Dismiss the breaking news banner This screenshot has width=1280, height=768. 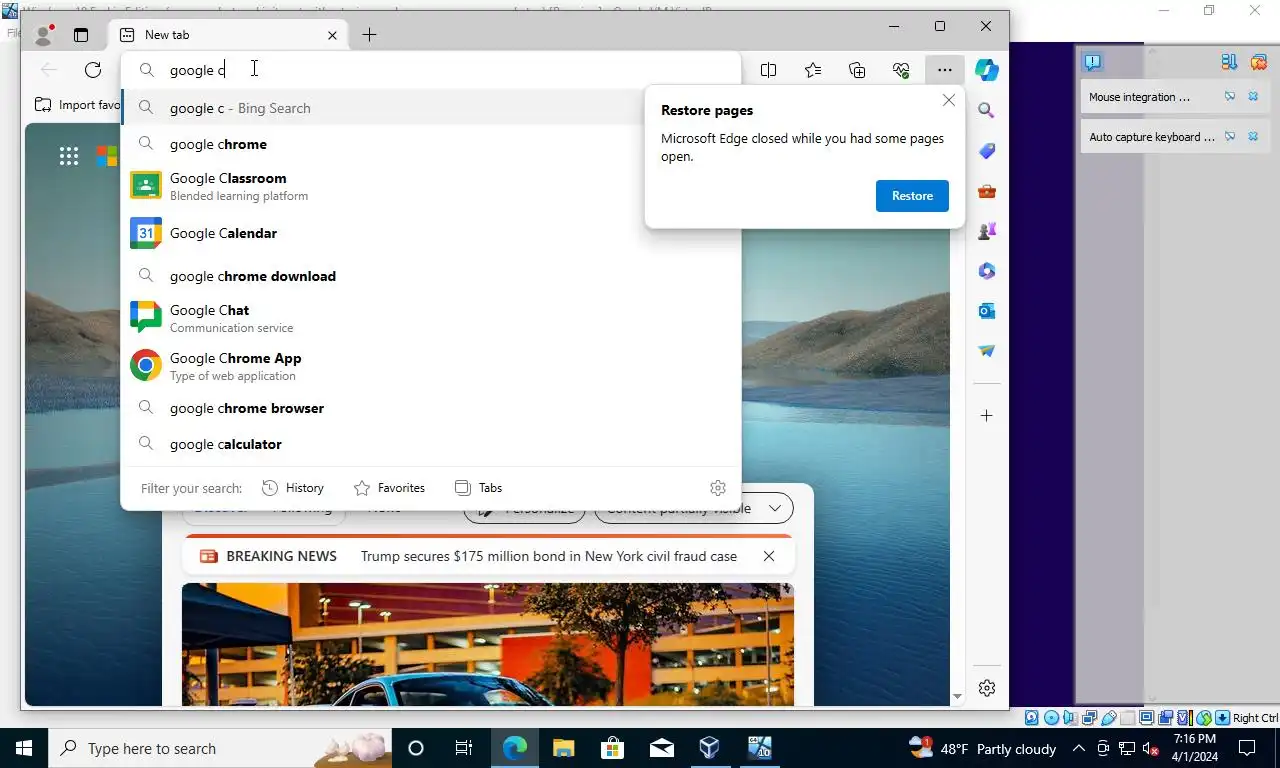pyautogui.click(x=769, y=556)
